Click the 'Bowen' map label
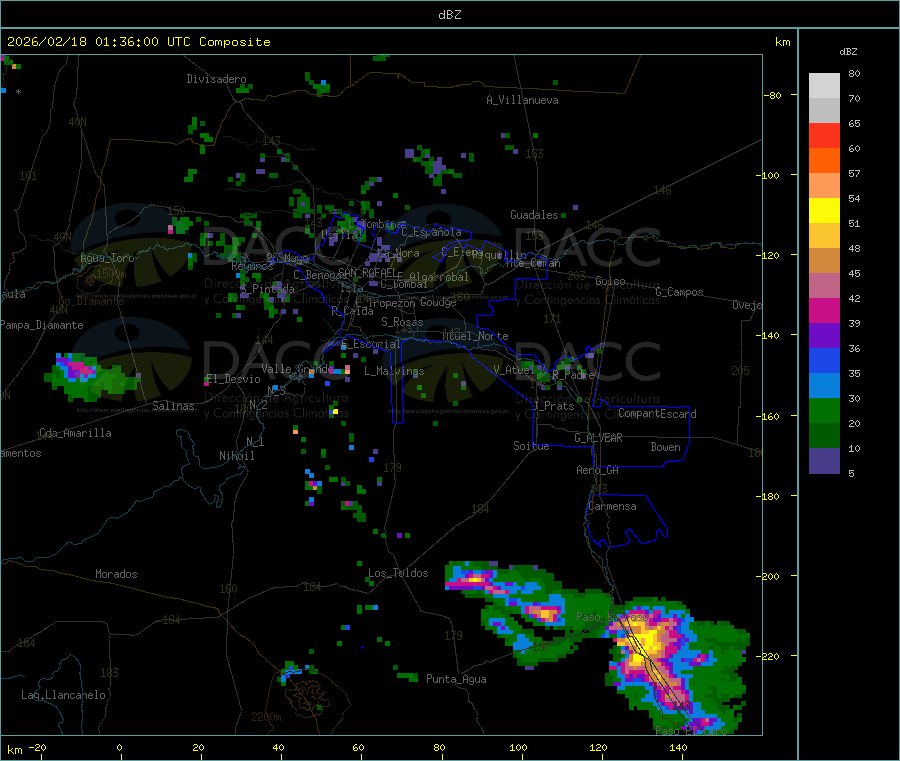Image resolution: width=900 pixels, height=761 pixels. 665,447
